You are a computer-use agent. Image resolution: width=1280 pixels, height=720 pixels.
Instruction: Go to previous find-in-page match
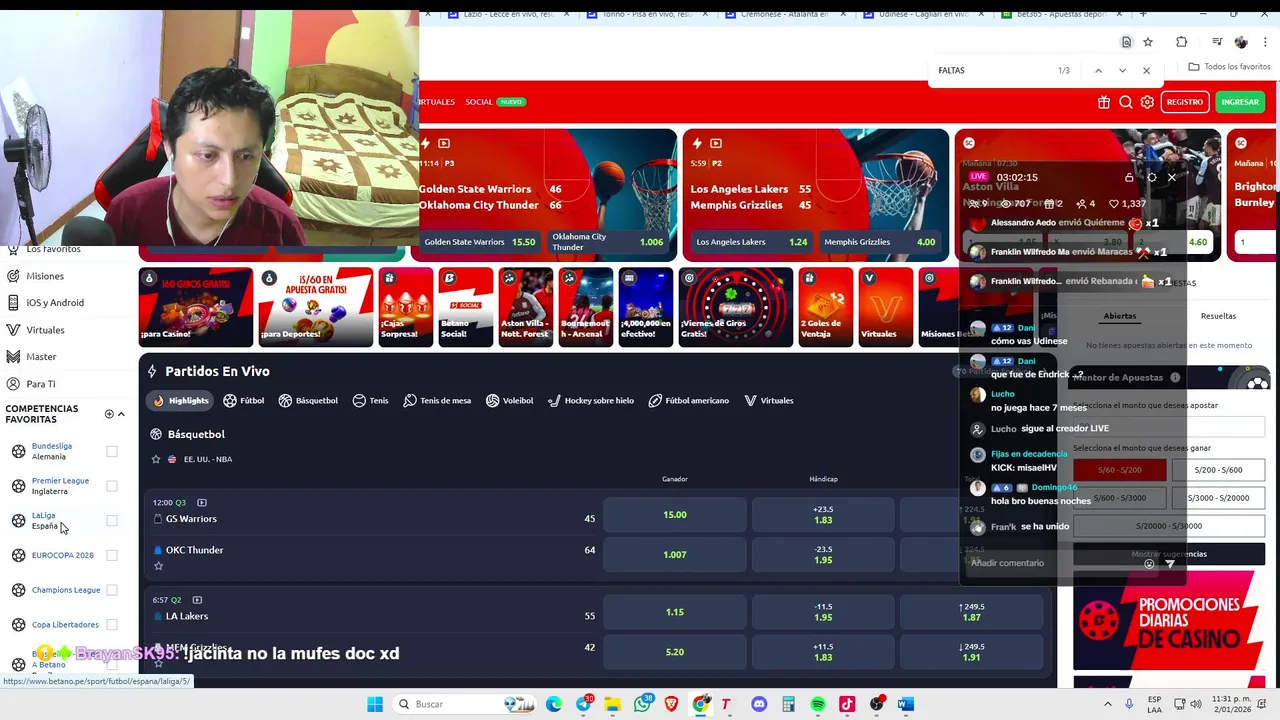tap(1098, 71)
